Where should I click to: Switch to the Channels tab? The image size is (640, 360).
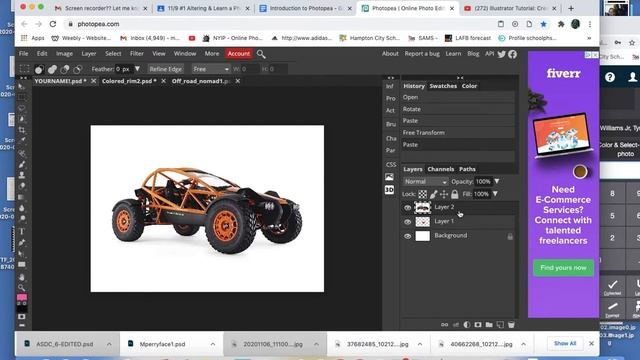tap(440, 169)
